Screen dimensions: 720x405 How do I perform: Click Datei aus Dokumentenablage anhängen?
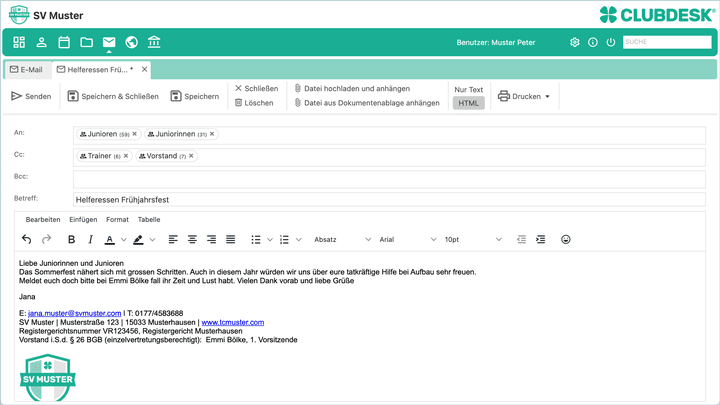(x=367, y=103)
